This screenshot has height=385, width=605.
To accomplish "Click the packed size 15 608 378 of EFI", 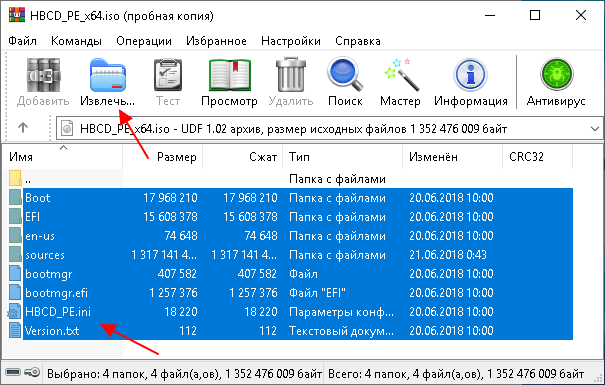I will pos(250,217).
